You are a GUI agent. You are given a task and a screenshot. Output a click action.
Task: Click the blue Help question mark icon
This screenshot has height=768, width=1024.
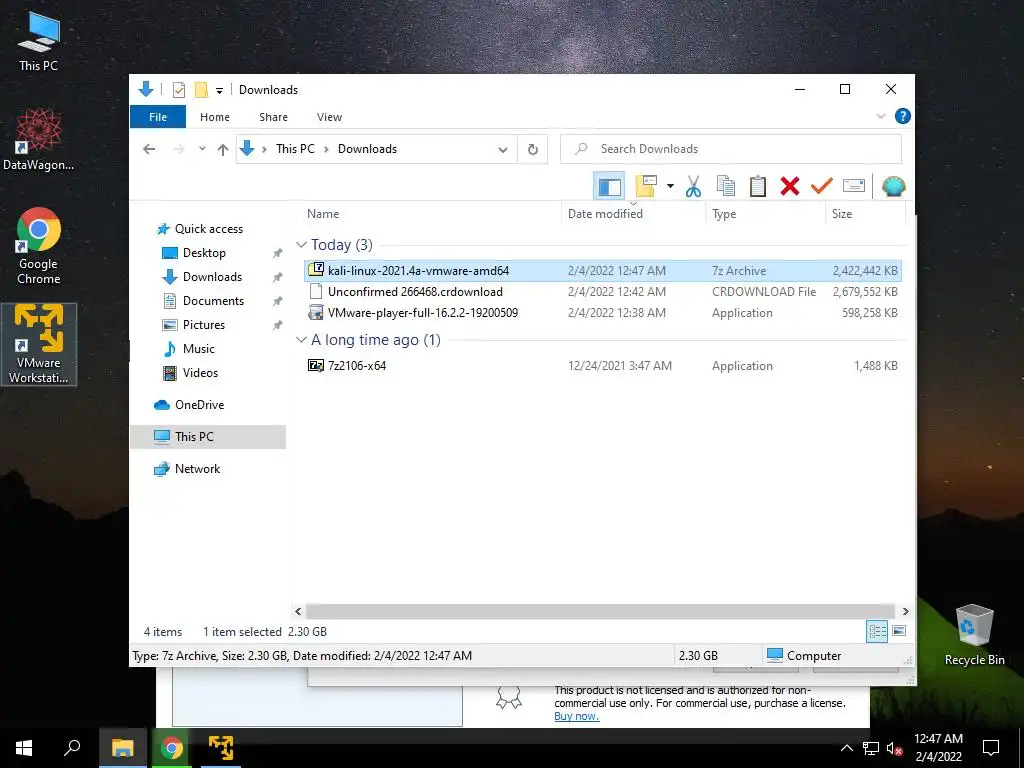tap(903, 116)
